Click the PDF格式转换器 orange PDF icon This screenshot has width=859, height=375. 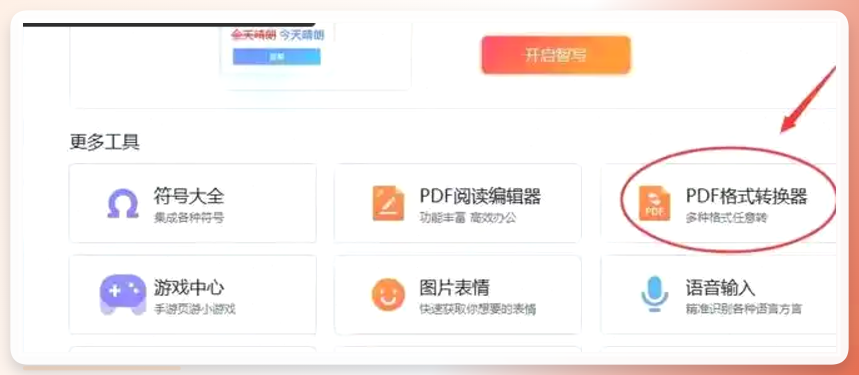click(x=655, y=203)
